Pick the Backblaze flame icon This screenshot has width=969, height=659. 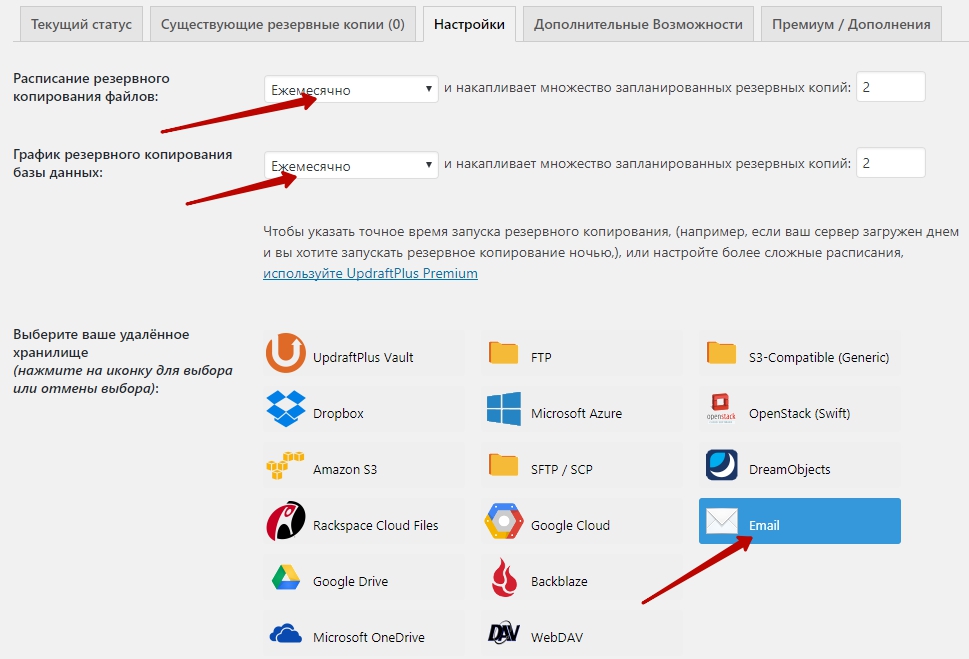click(x=504, y=577)
